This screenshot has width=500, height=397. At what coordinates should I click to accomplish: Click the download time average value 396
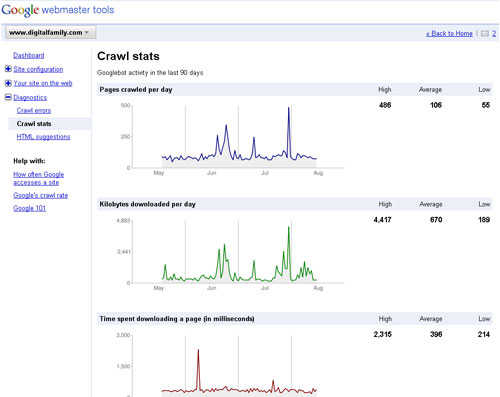[436, 334]
